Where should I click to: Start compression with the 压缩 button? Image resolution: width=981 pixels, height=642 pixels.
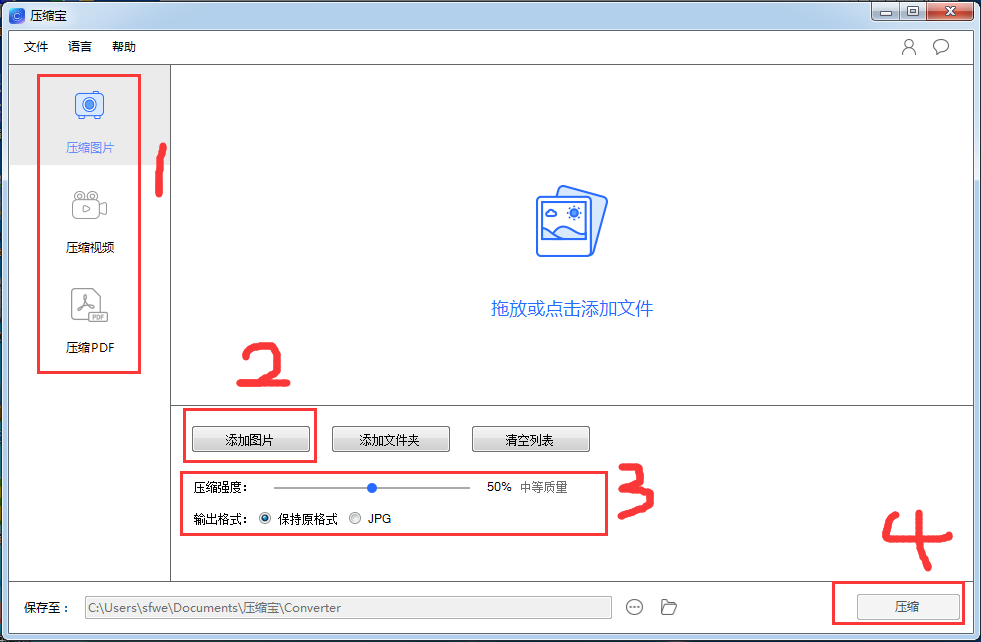tap(908, 606)
